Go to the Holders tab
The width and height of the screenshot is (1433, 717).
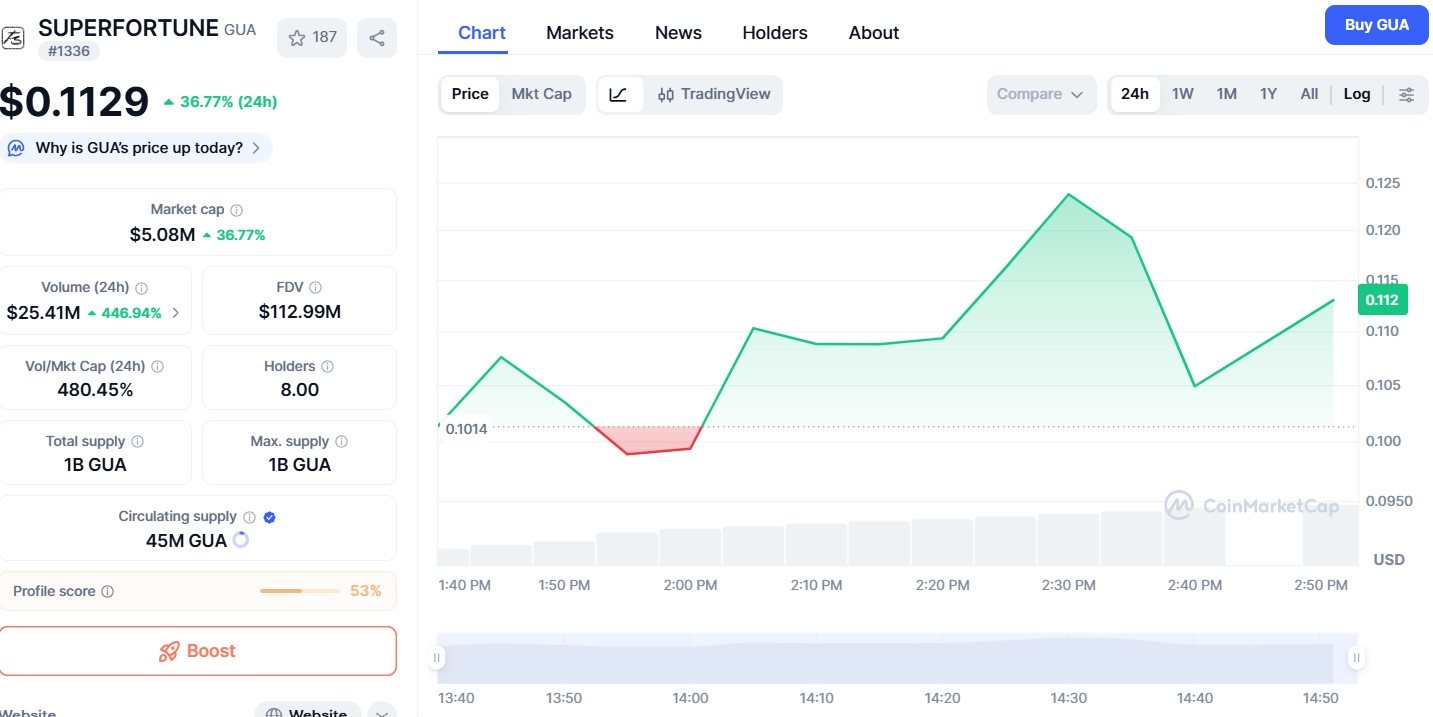[774, 33]
